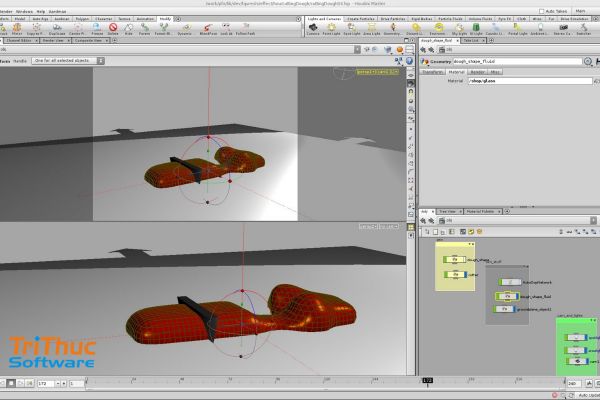Open the Windows menu
Image resolution: width=600 pixels, height=400 pixels.
tap(24, 11)
